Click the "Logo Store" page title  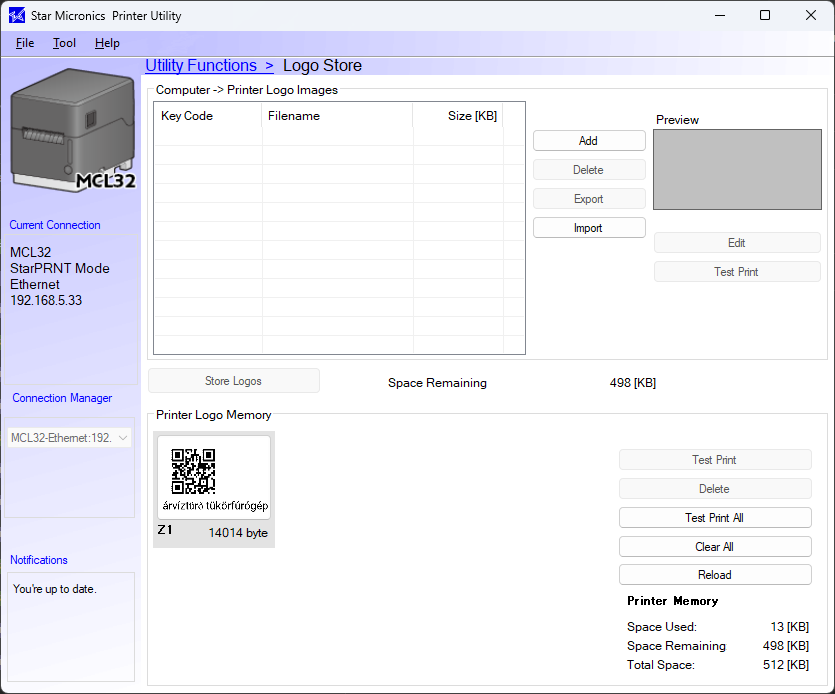click(x=322, y=66)
